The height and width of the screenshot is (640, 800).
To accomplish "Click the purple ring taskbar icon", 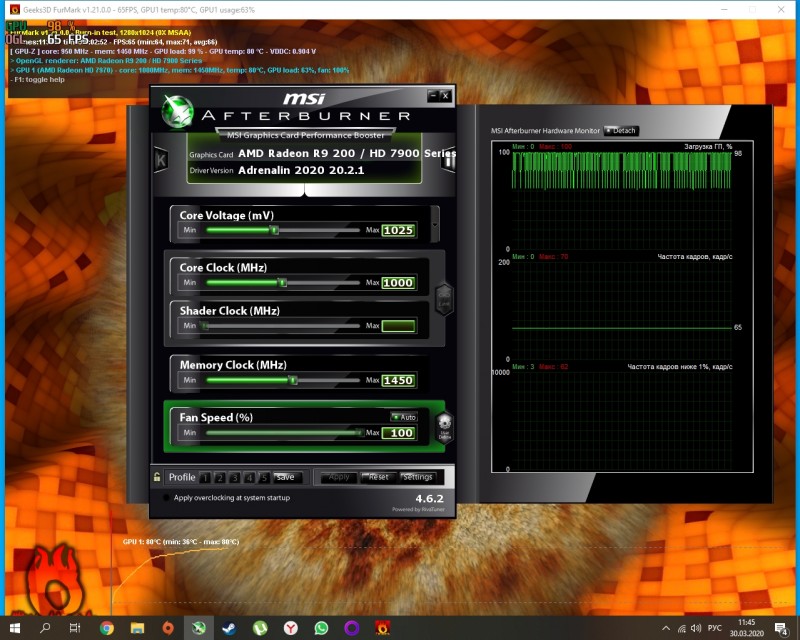I will 352,628.
